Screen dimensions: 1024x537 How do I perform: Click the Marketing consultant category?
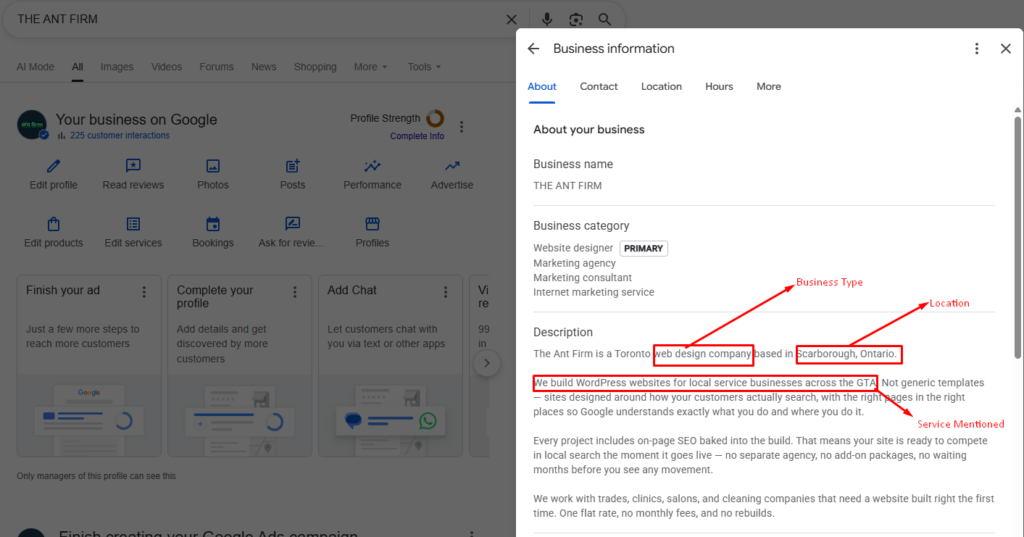coord(583,278)
